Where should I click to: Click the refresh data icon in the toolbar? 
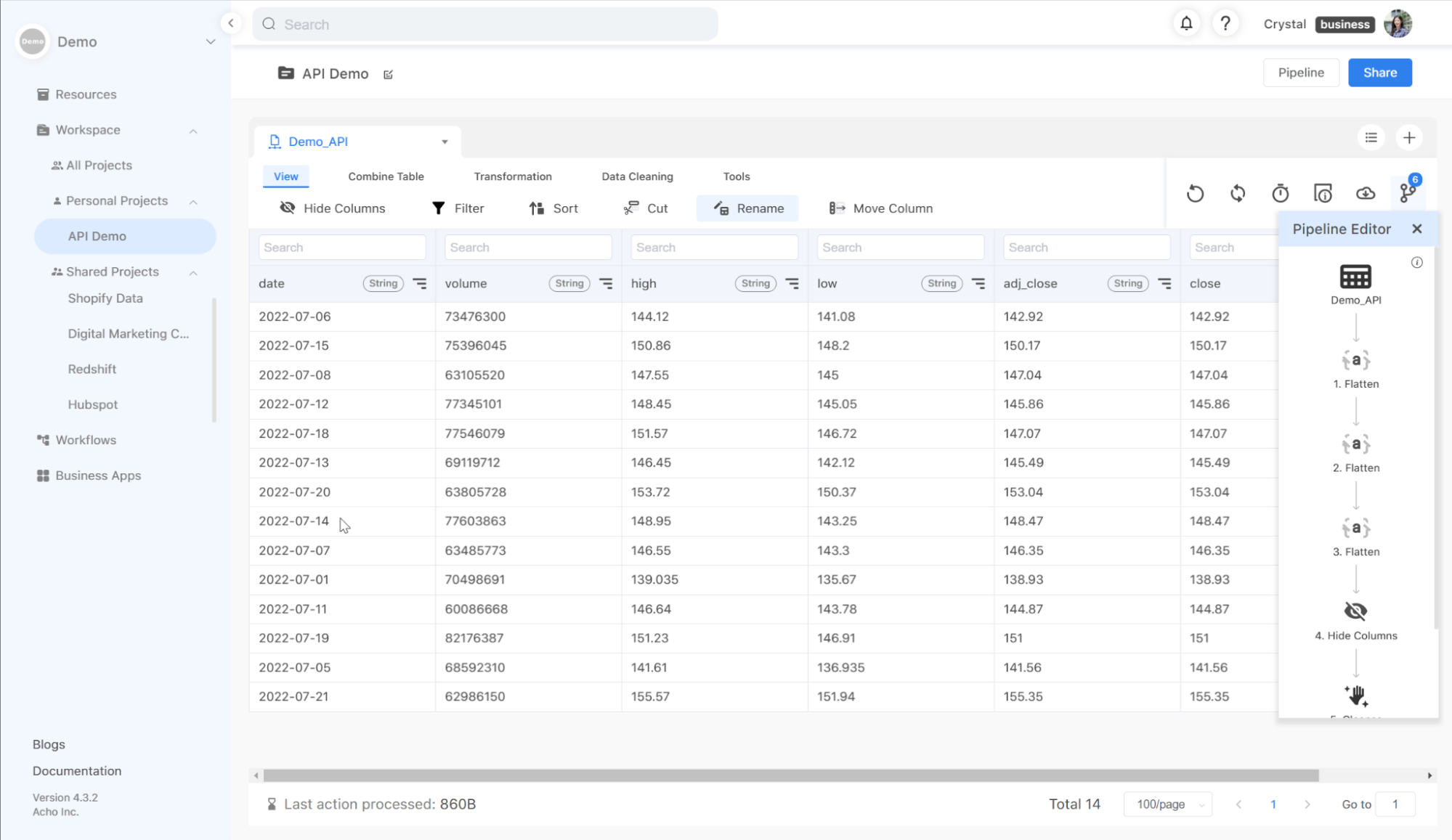(x=1237, y=193)
